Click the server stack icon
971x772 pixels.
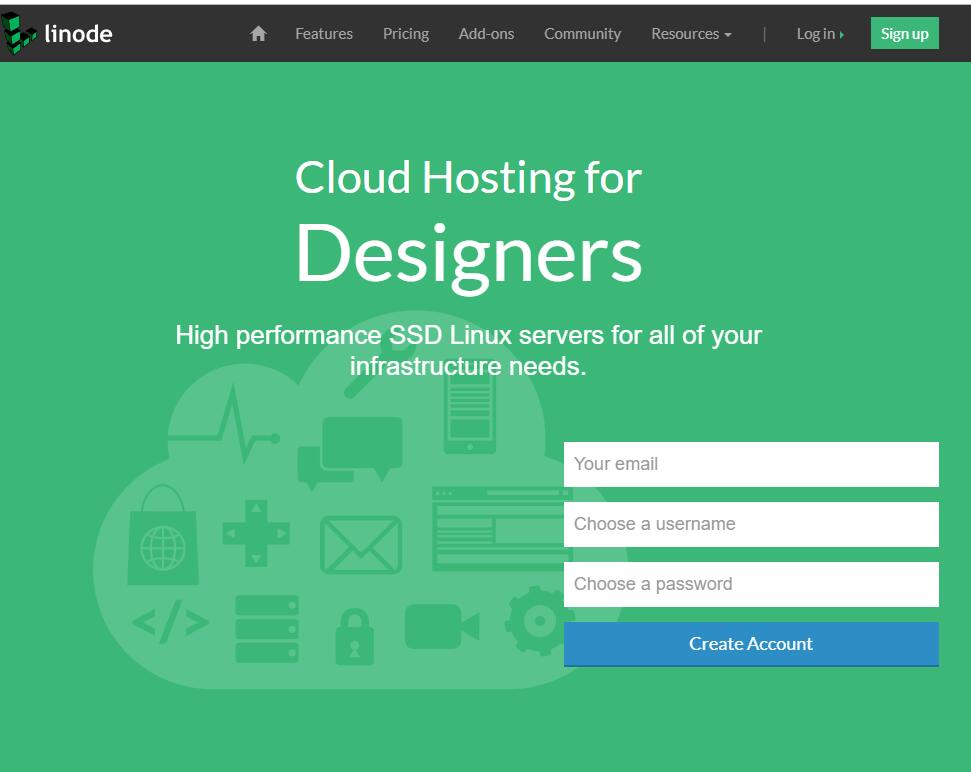267,629
